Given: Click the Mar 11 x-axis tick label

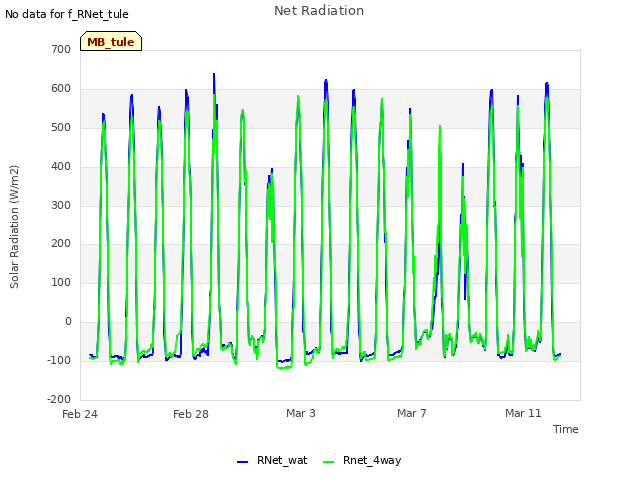Looking at the screenshot, I should pyautogui.click(x=523, y=413).
